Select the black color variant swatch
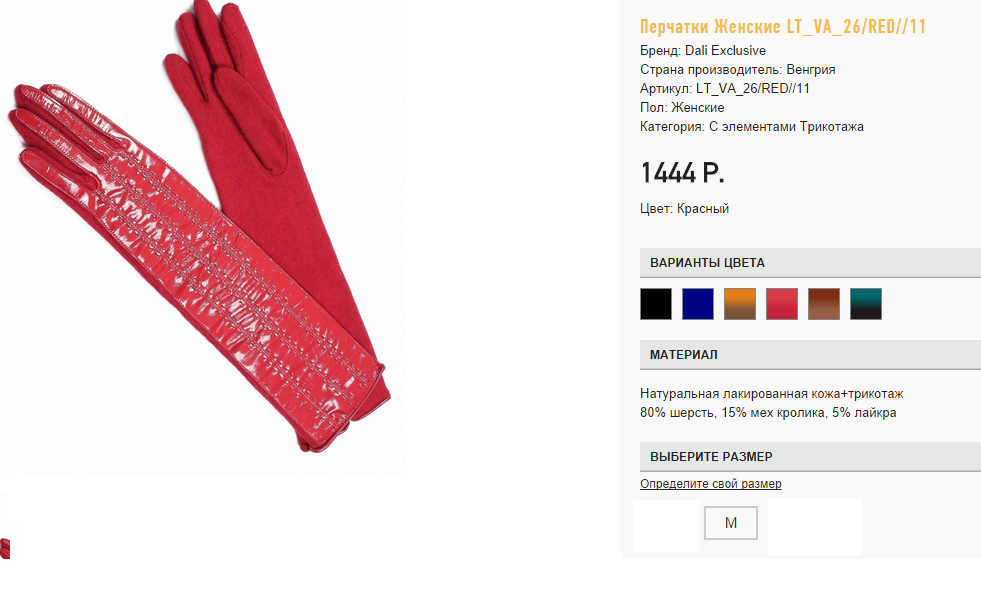981x599 pixels. [x=656, y=304]
